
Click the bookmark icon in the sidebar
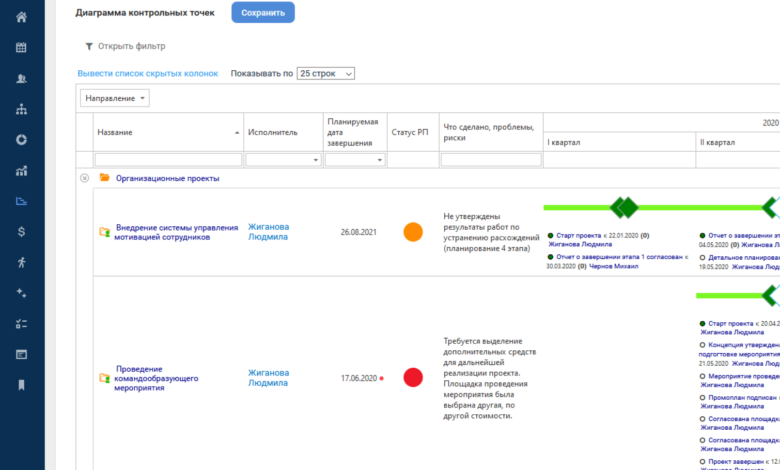(x=21, y=384)
